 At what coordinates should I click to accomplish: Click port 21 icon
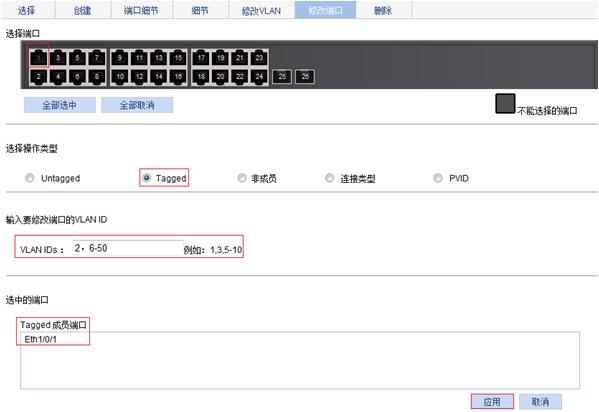(240, 58)
